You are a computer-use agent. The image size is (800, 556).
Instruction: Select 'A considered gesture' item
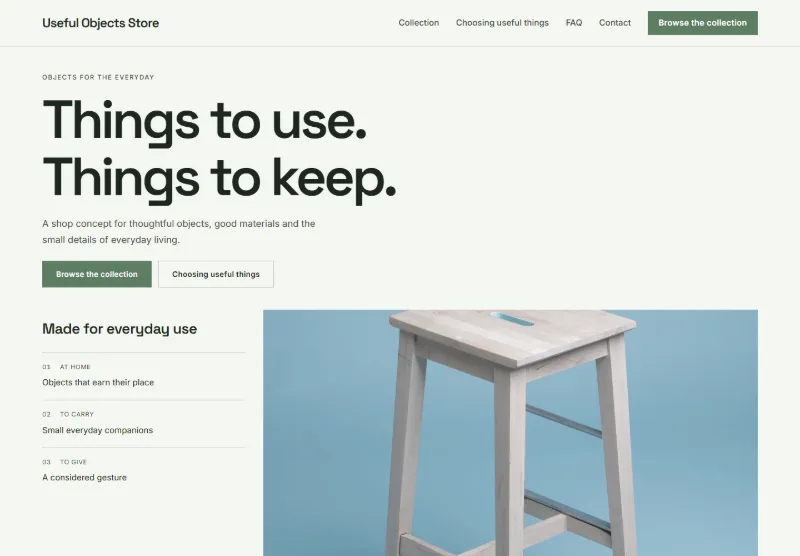(84, 477)
